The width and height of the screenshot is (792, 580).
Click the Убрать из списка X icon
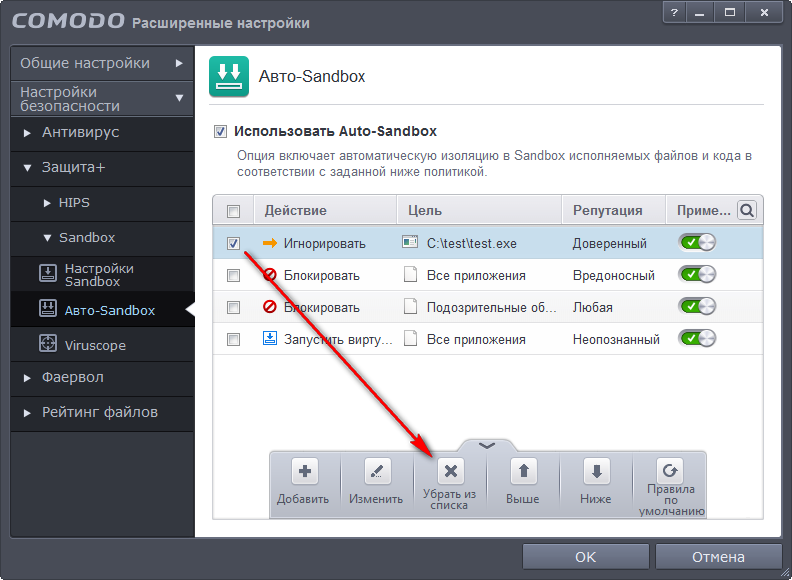451,472
